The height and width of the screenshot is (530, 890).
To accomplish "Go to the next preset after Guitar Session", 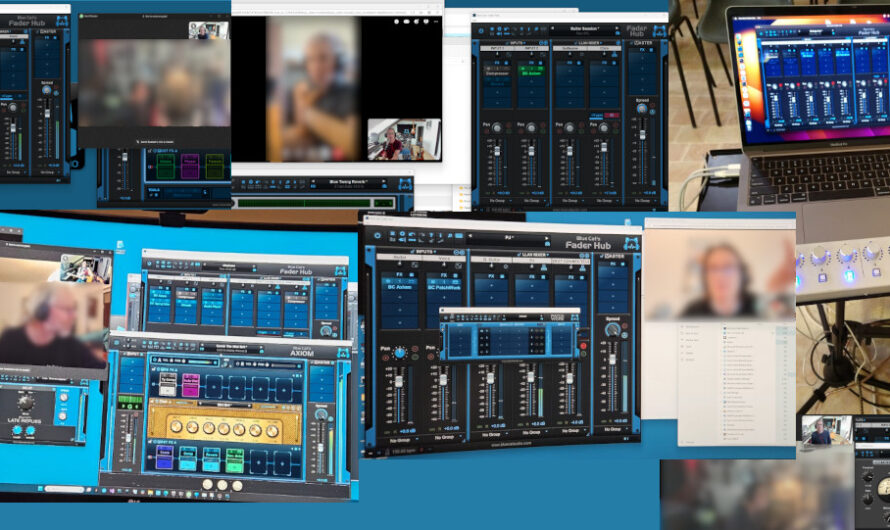I will click(x=618, y=28).
